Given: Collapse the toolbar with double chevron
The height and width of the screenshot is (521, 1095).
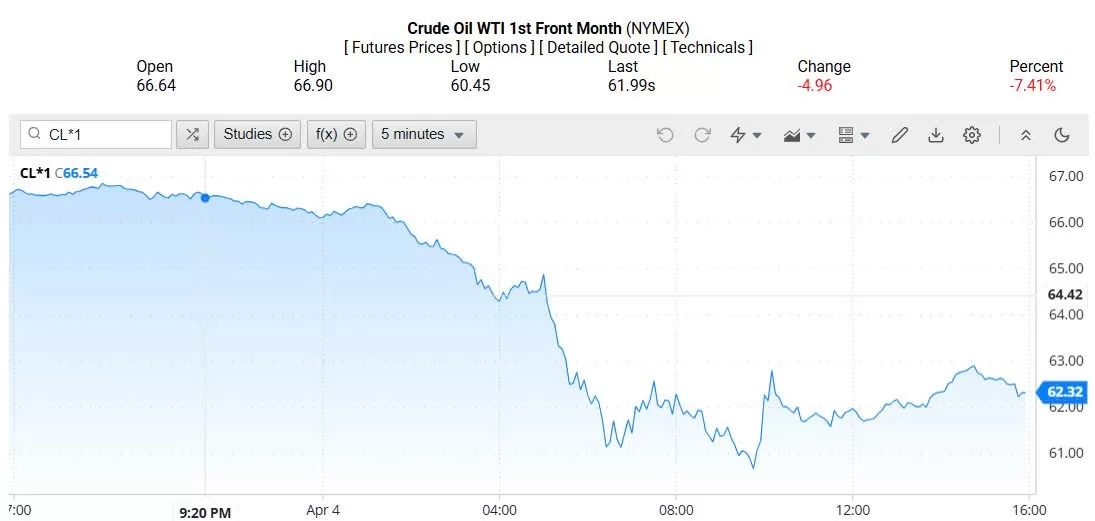Looking at the screenshot, I should (1026, 135).
